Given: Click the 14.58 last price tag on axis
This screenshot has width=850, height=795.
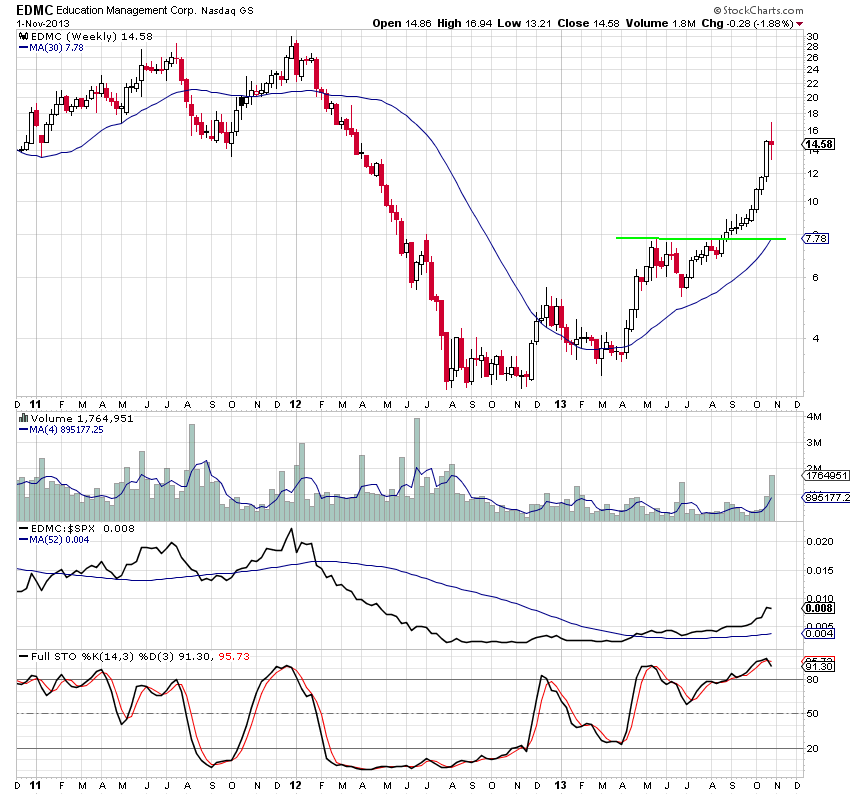Looking at the screenshot, I should click(x=818, y=144).
